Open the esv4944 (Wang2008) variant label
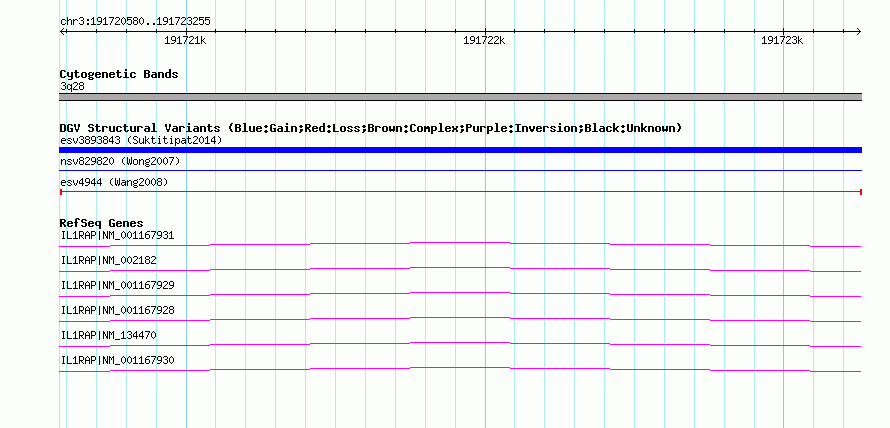This screenshot has height=428, width=890. click(114, 183)
